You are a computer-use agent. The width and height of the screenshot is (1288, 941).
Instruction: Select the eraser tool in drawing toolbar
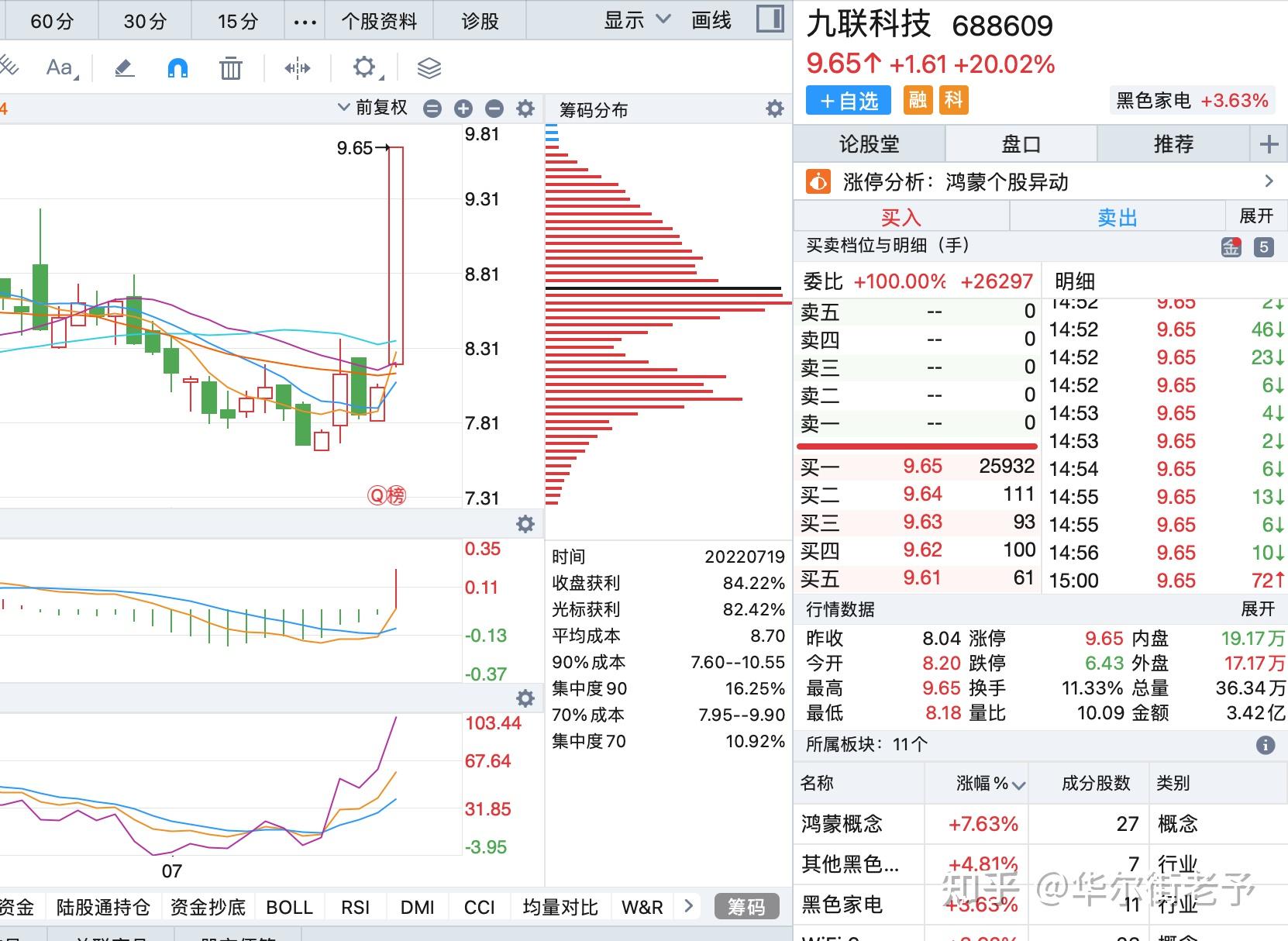tap(125, 68)
